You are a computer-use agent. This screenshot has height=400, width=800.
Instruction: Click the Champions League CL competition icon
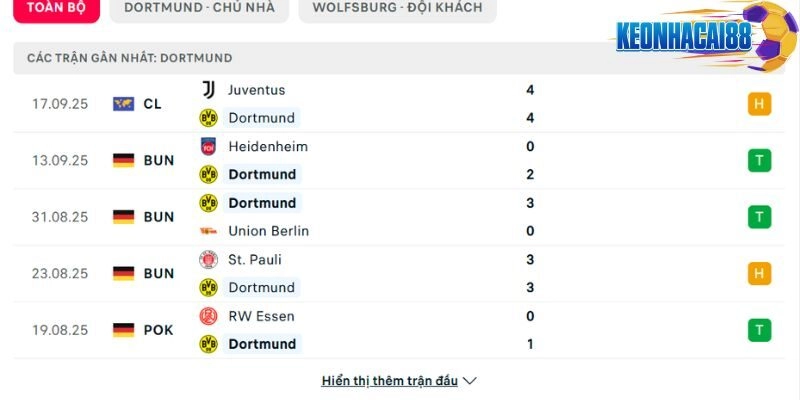coord(124,103)
